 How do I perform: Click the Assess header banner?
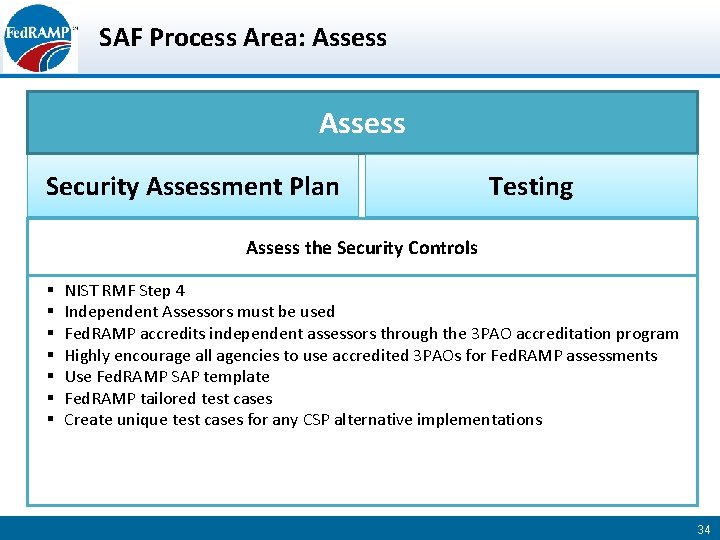coord(362,123)
